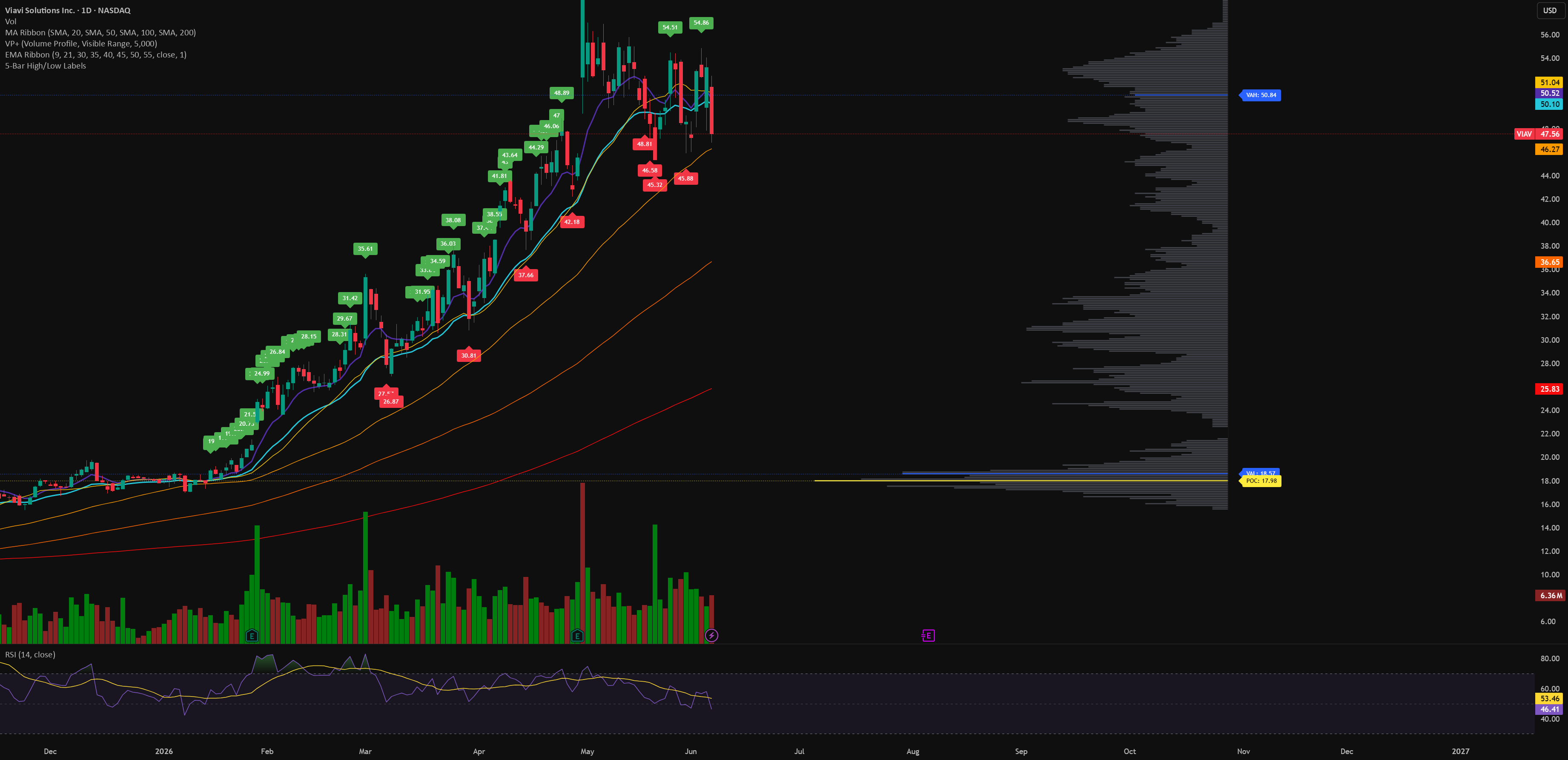The image size is (1568, 760).
Task: Click the 35.61 high label
Action: tap(365, 249)
